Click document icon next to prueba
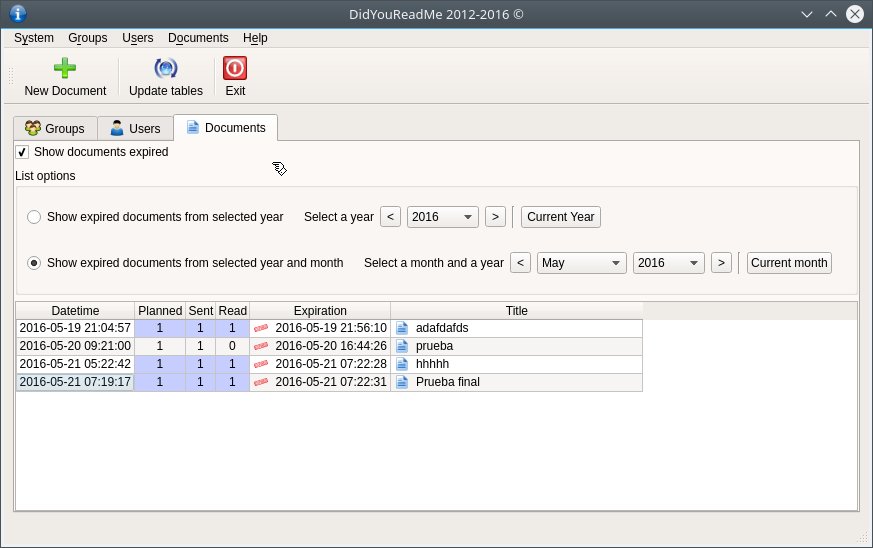The height and width of the screenshot is (548, 873). 402,346
